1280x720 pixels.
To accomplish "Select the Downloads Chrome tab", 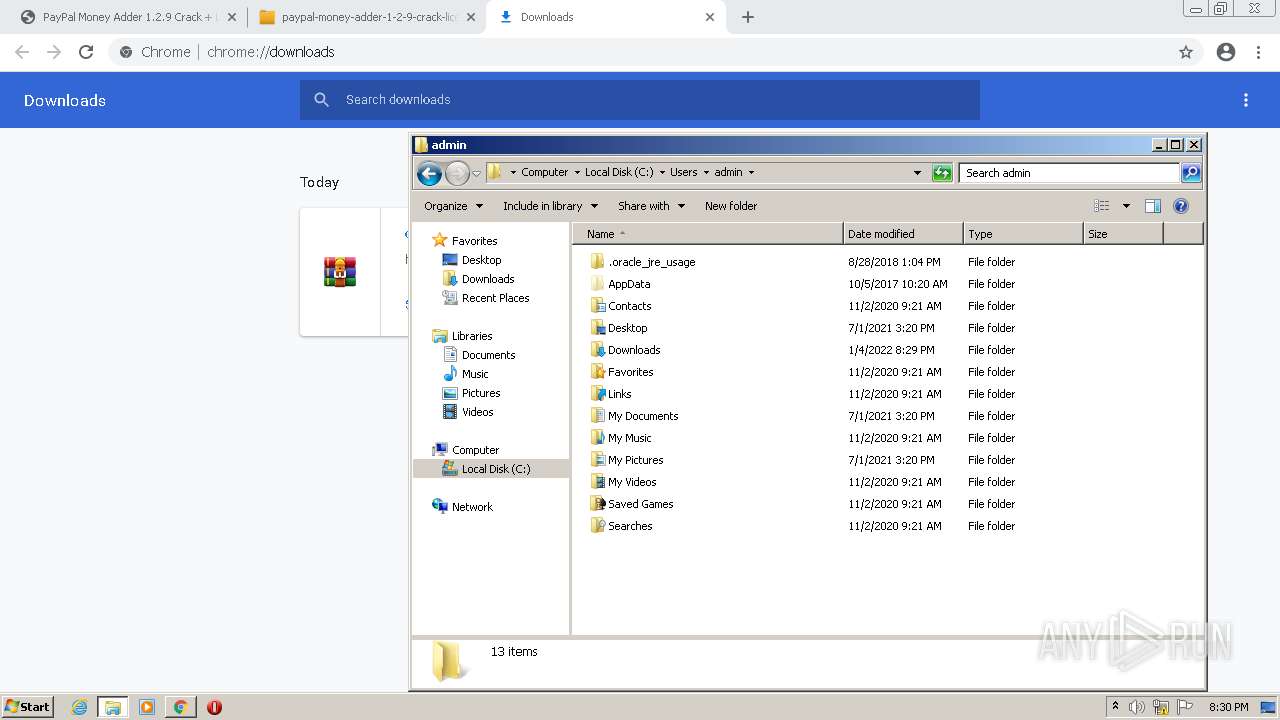I will point(606,17).
